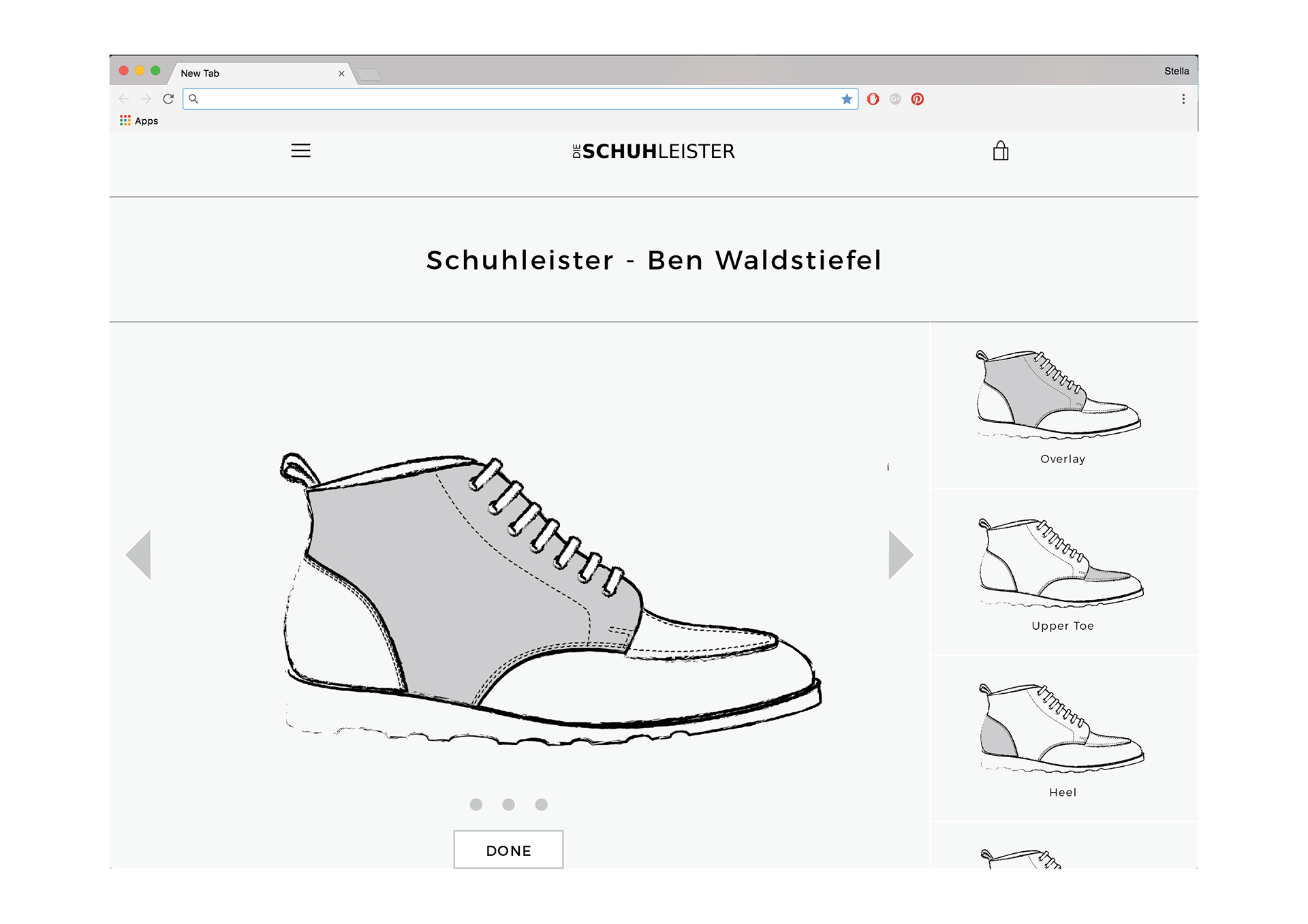Select the Heel shoe thumbnail
Screen dimensions: 1308x924
pos(1061,729)
